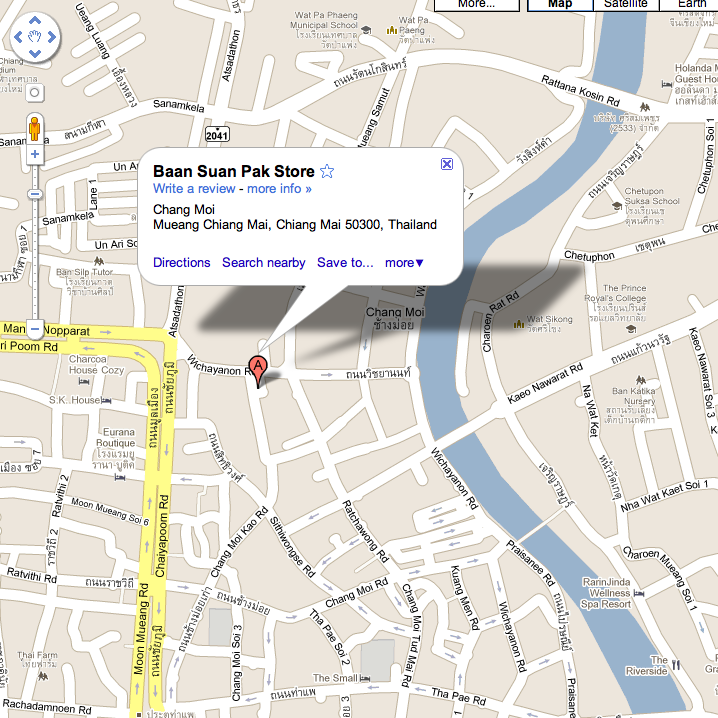Viewport: 718px width, 718px height.
Task: Click the Chaiyapoom Rd label
Action: pos(162,536)
